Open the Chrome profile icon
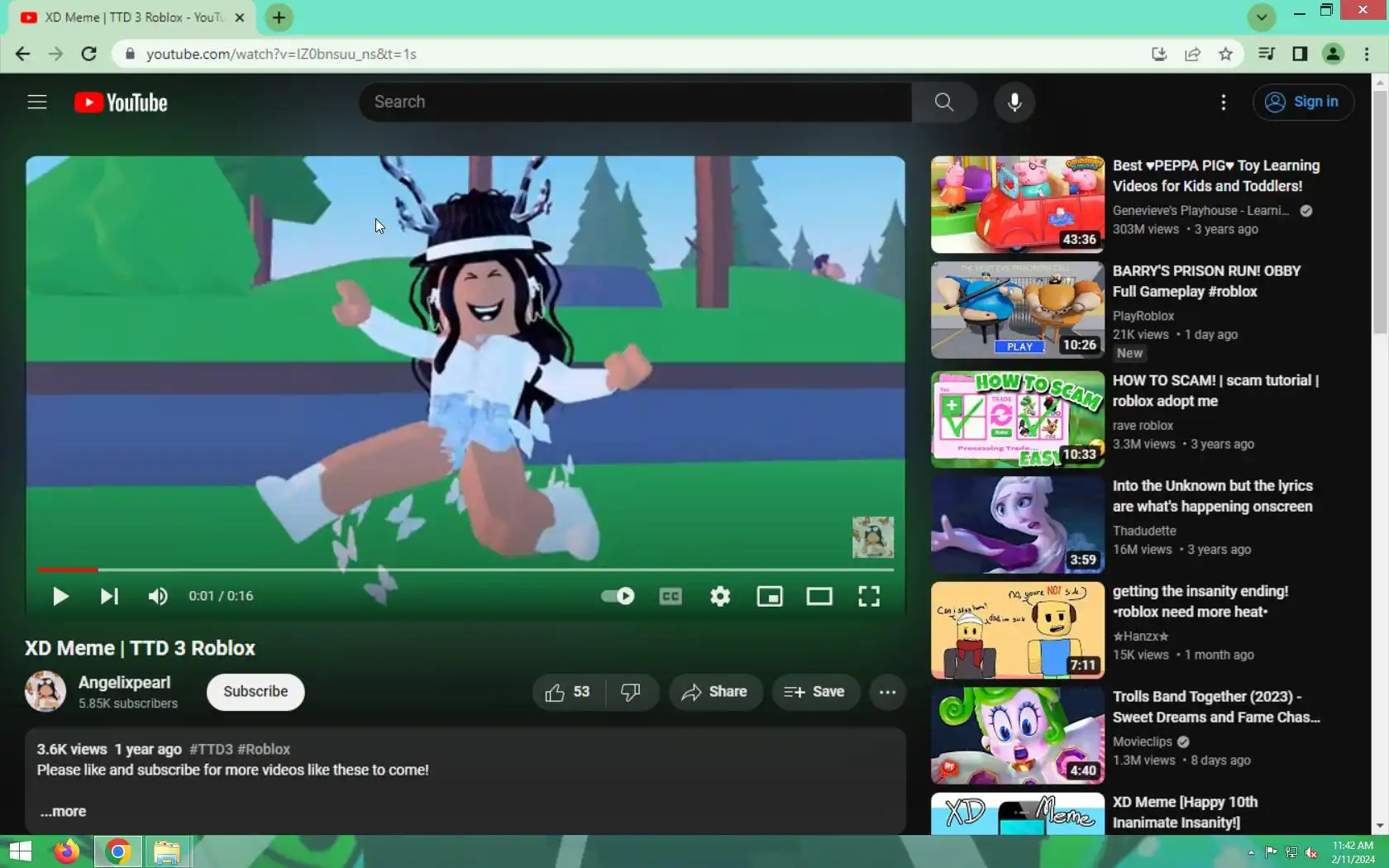The width and height of the screenshot is (1389, 868). [x=1333, y=54]
